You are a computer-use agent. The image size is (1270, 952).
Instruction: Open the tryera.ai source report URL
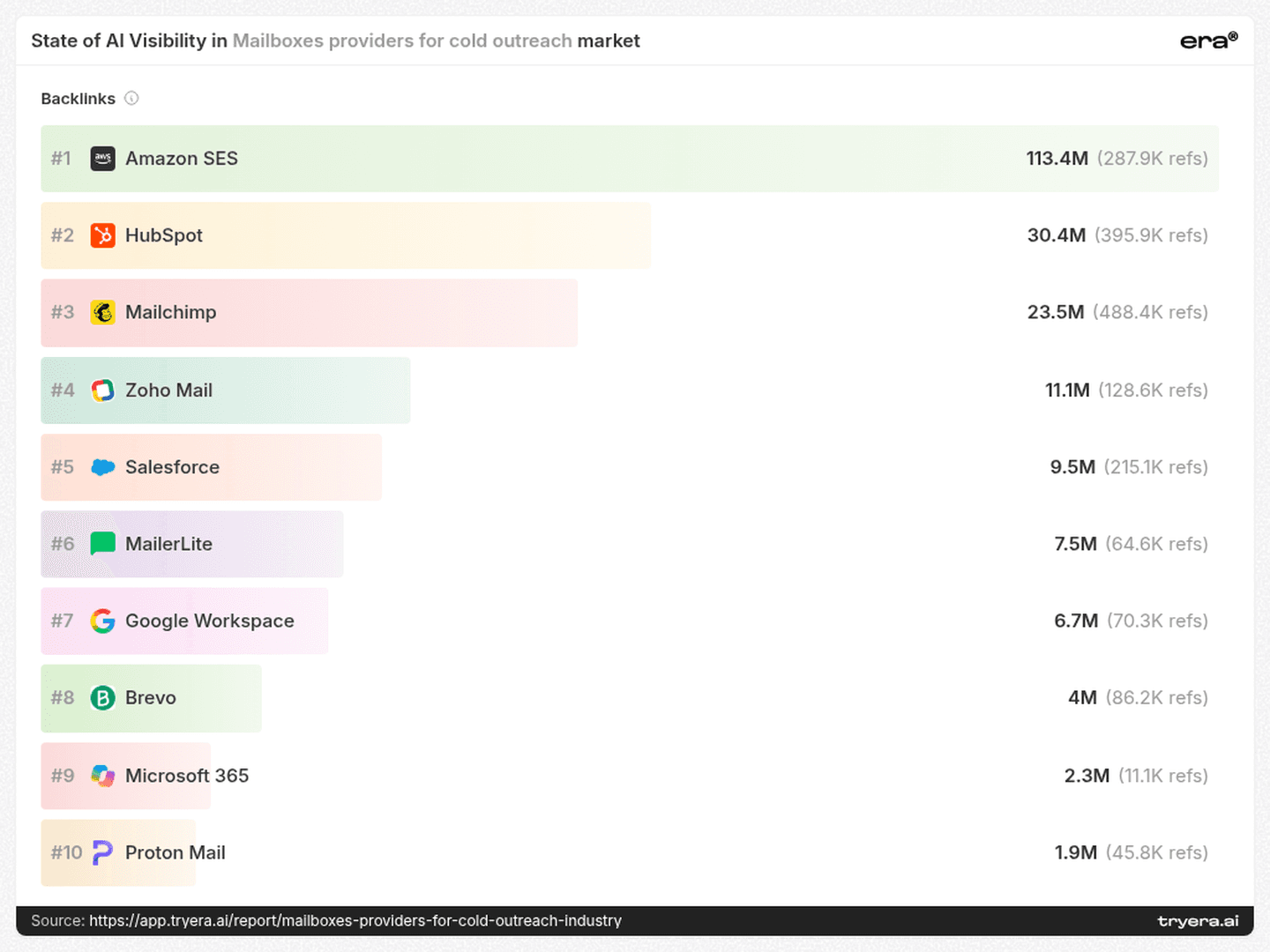pyautogui.click(x=355, y=920)
